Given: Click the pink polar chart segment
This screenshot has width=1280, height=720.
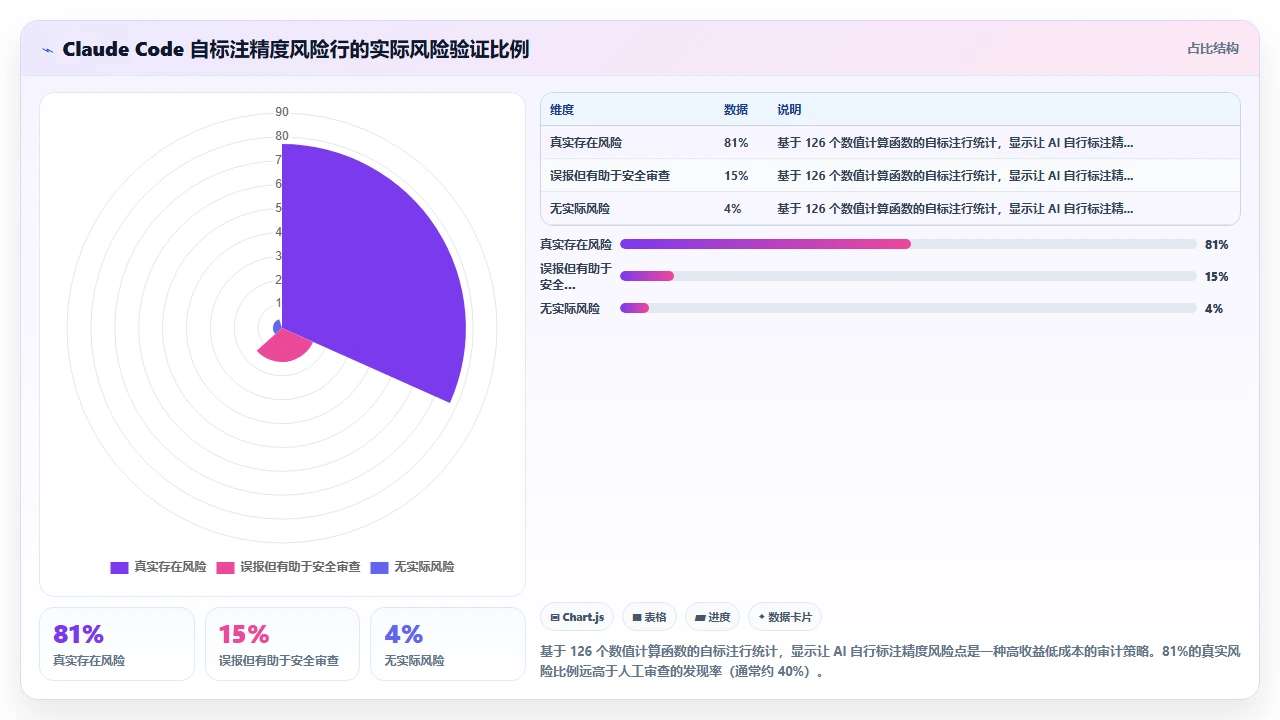Looking at the screenshot, I should point(284,348).
